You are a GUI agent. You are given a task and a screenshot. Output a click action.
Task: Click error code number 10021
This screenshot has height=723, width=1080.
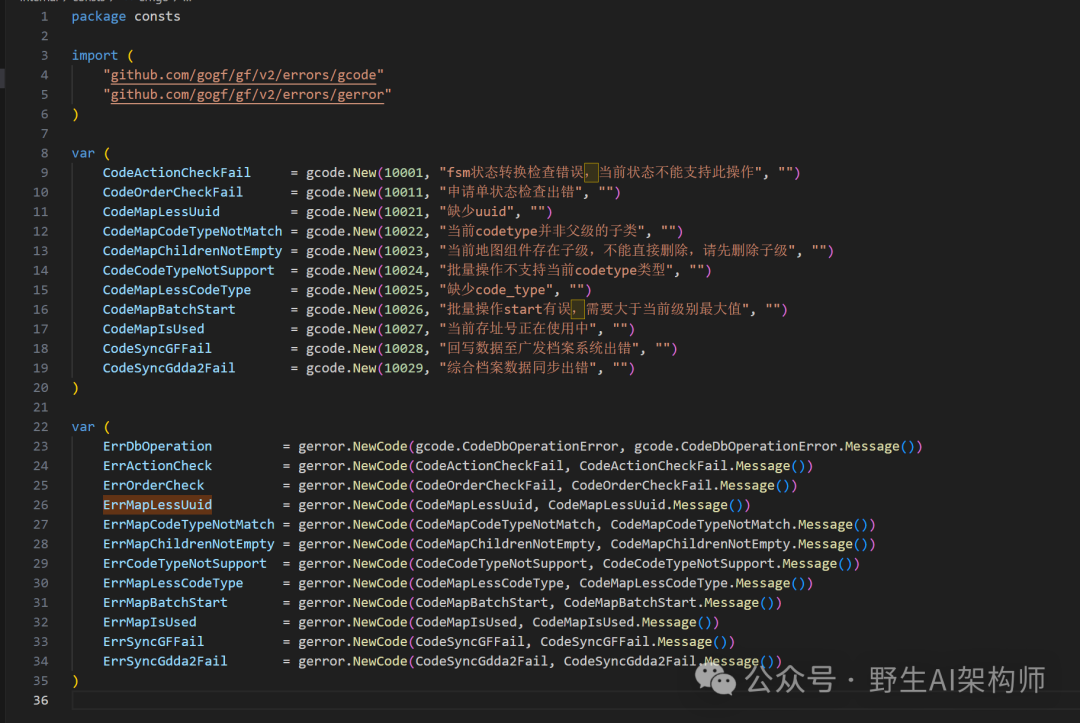(x=404, y=211)
